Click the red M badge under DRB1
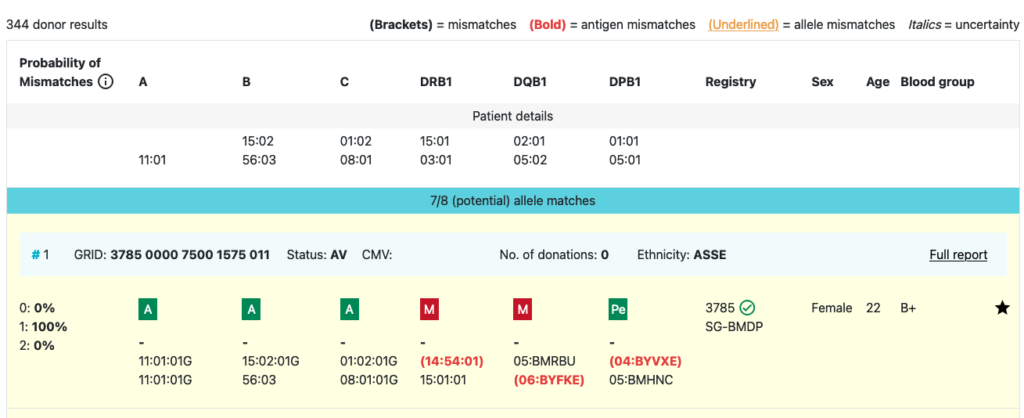This screenshot has height=418, width=1024. point(430,310)
